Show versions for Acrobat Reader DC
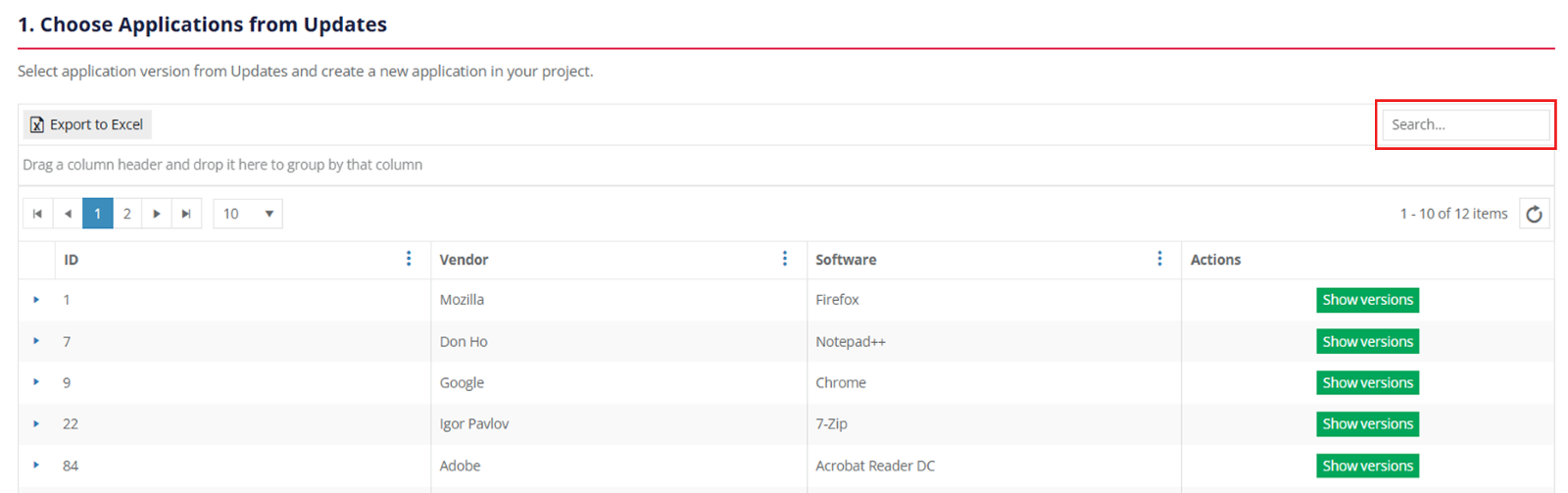This screenshot has height=493, width=1568. pos(1367,466)
